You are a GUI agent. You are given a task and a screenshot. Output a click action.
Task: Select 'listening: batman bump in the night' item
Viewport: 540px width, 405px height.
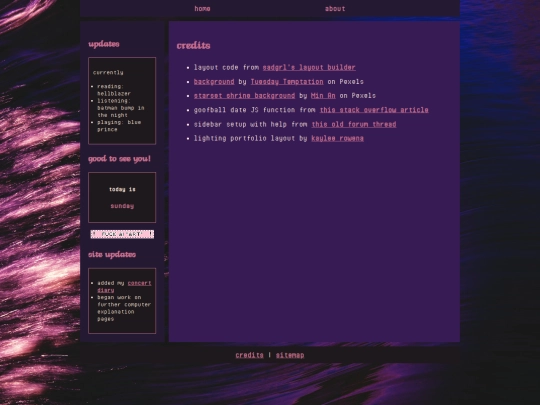coord(121,108)
